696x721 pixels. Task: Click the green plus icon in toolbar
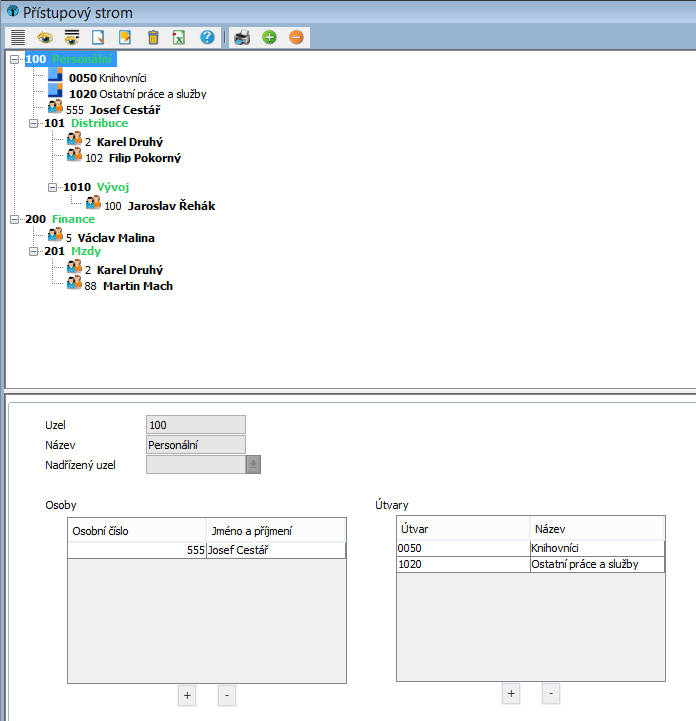pyautogui.click(x=269, y=37)
